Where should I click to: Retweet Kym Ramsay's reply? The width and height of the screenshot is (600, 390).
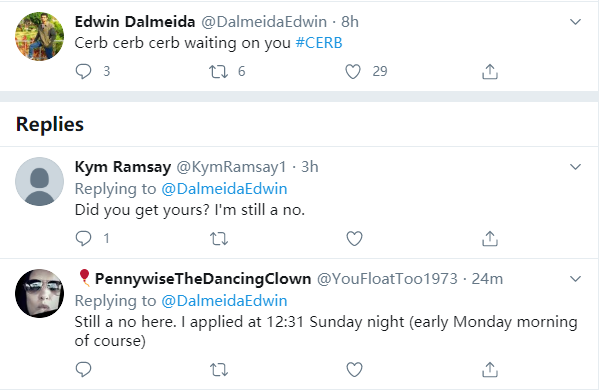[219, 239]
